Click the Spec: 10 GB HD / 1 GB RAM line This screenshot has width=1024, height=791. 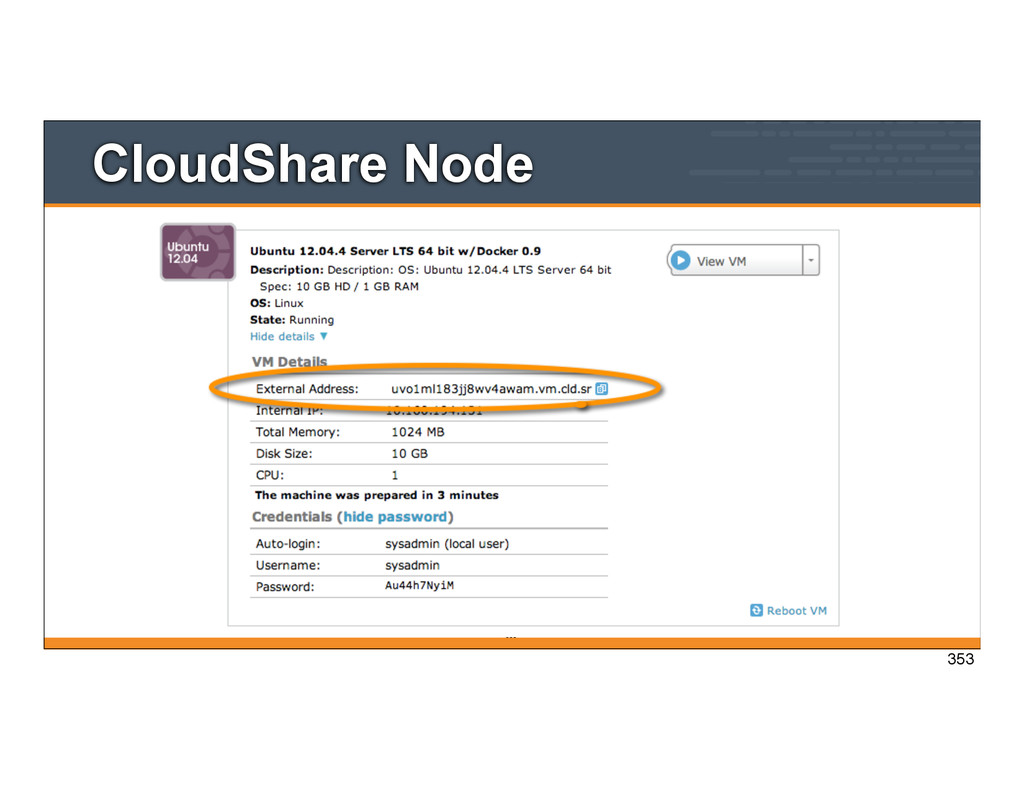point(339,286)
